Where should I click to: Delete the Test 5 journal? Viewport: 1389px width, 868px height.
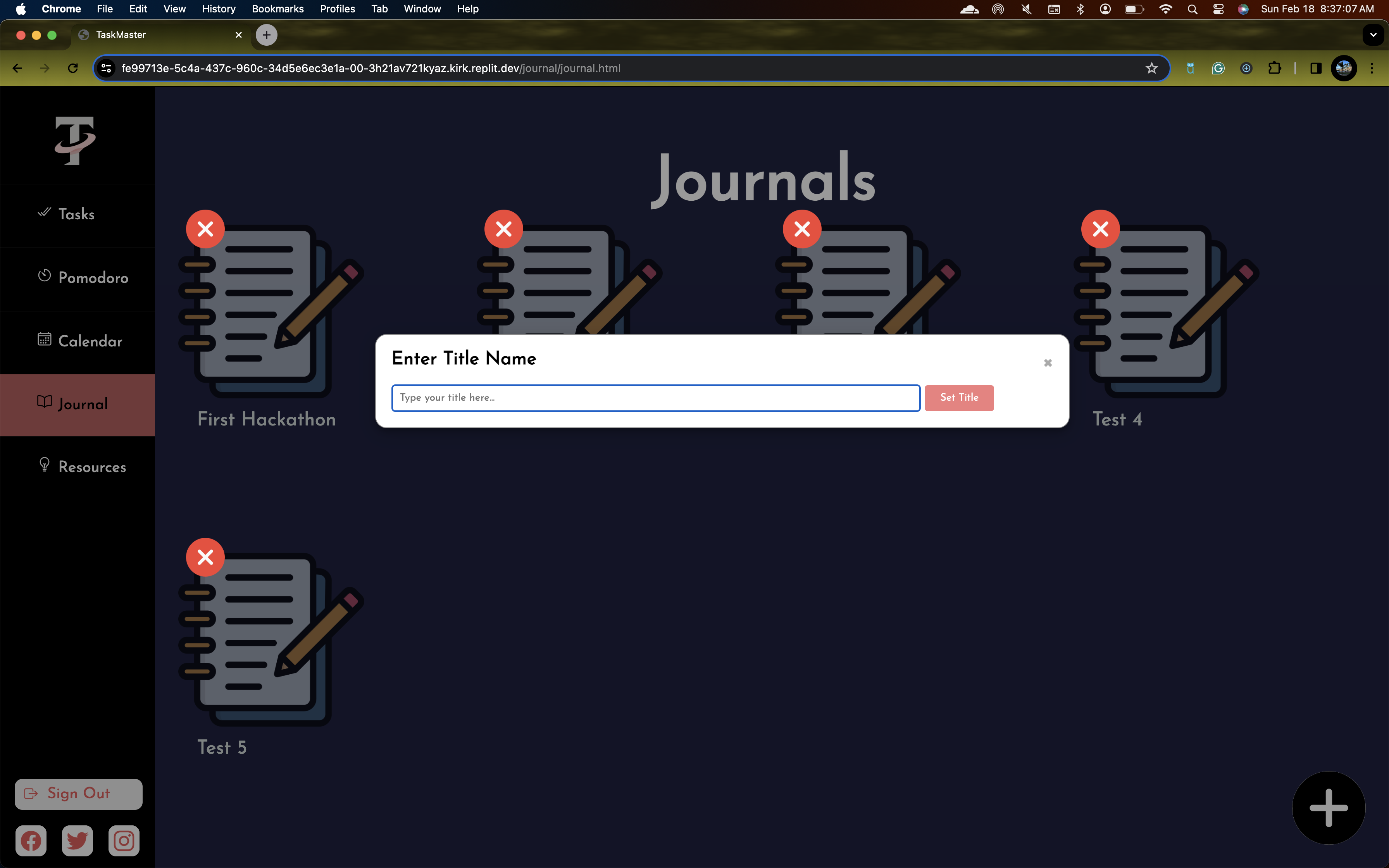click(x=205, y=558)
